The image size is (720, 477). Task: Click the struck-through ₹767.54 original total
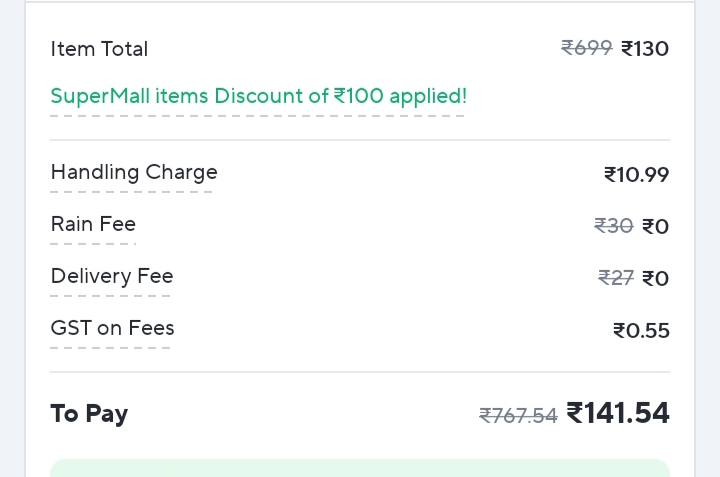click(x=518, y=416)
